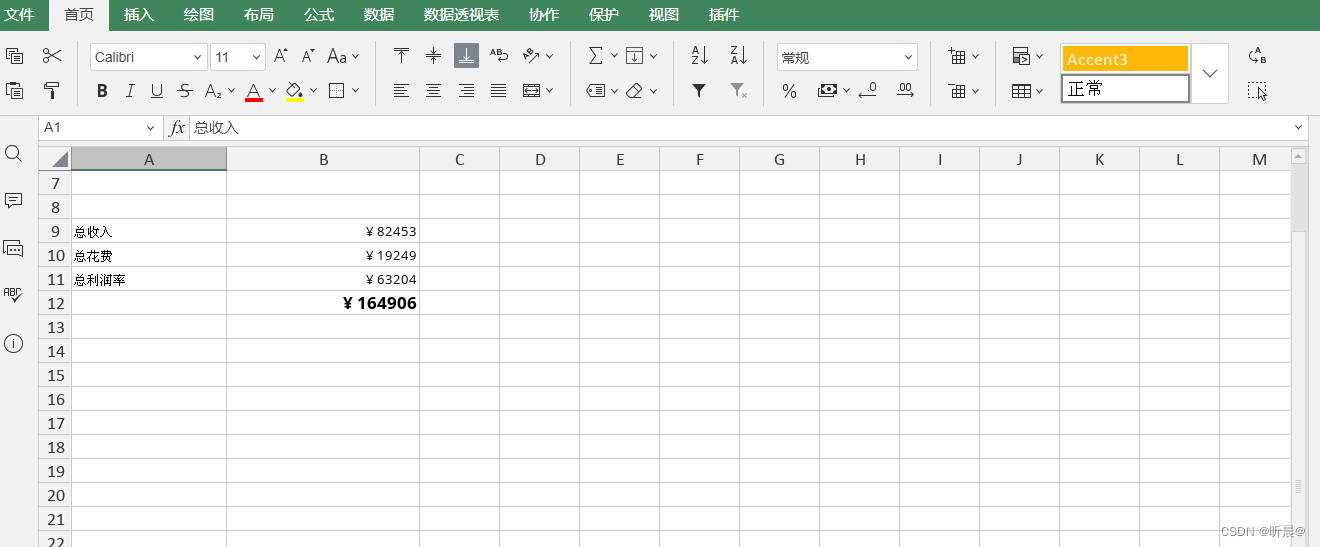Select the Format Painter brush icon
The image size is (1320, 547).
tap(52, 90)
